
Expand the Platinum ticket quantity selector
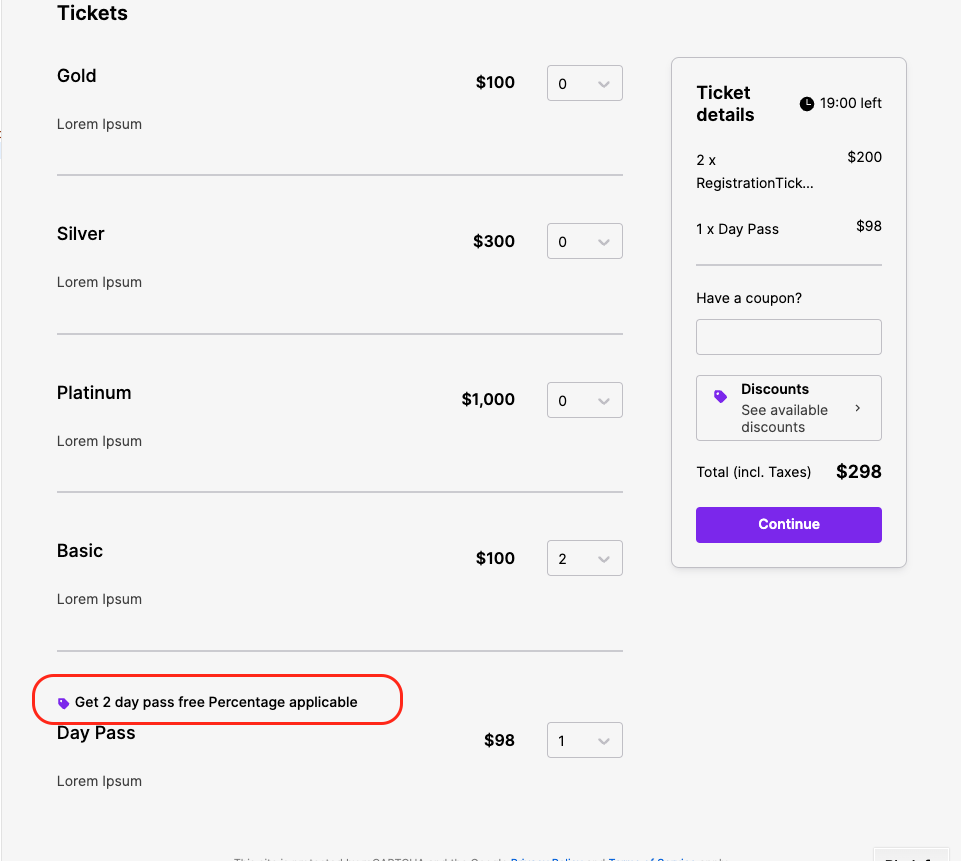585,401
